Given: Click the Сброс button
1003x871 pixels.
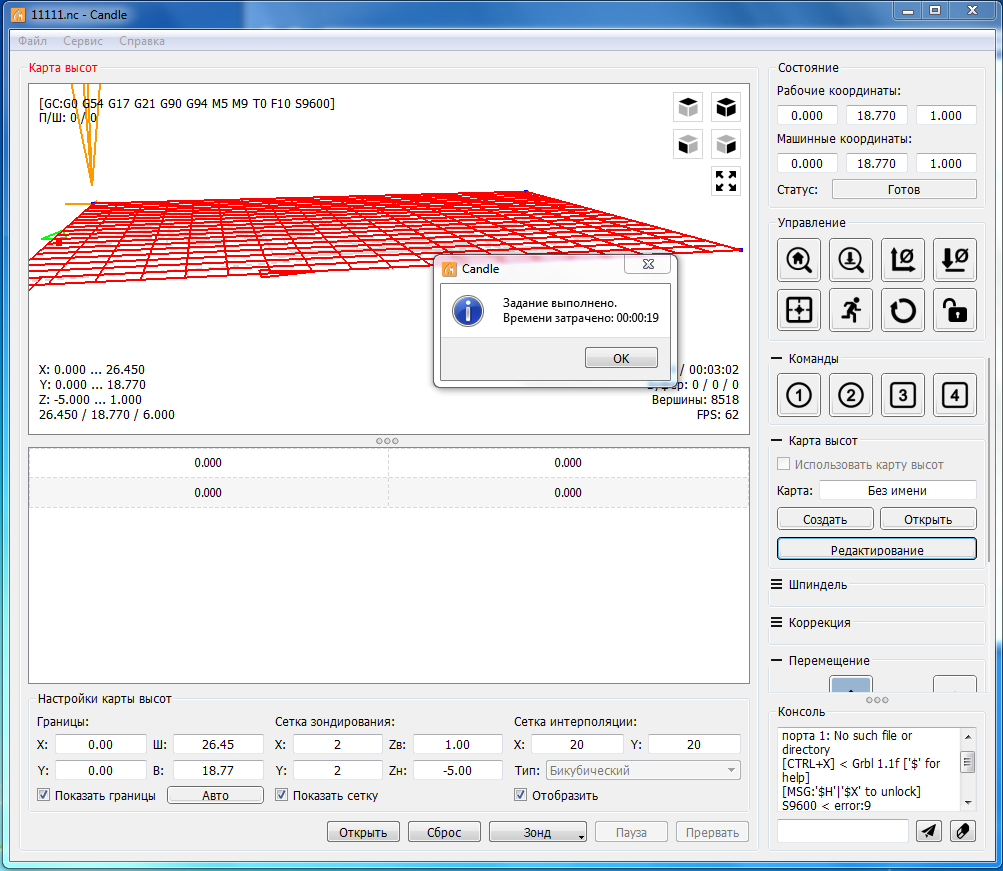Looking at the screenshot, I should (444, 832).
